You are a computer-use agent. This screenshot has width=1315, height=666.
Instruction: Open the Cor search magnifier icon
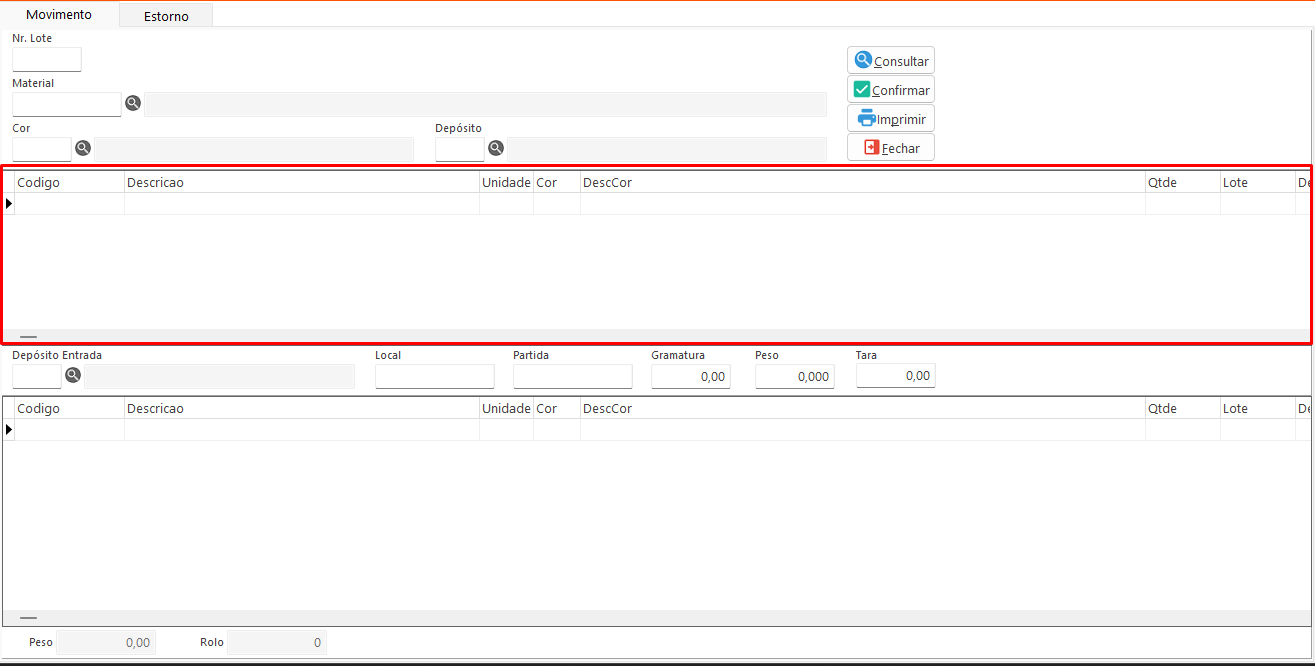[83, 148]
